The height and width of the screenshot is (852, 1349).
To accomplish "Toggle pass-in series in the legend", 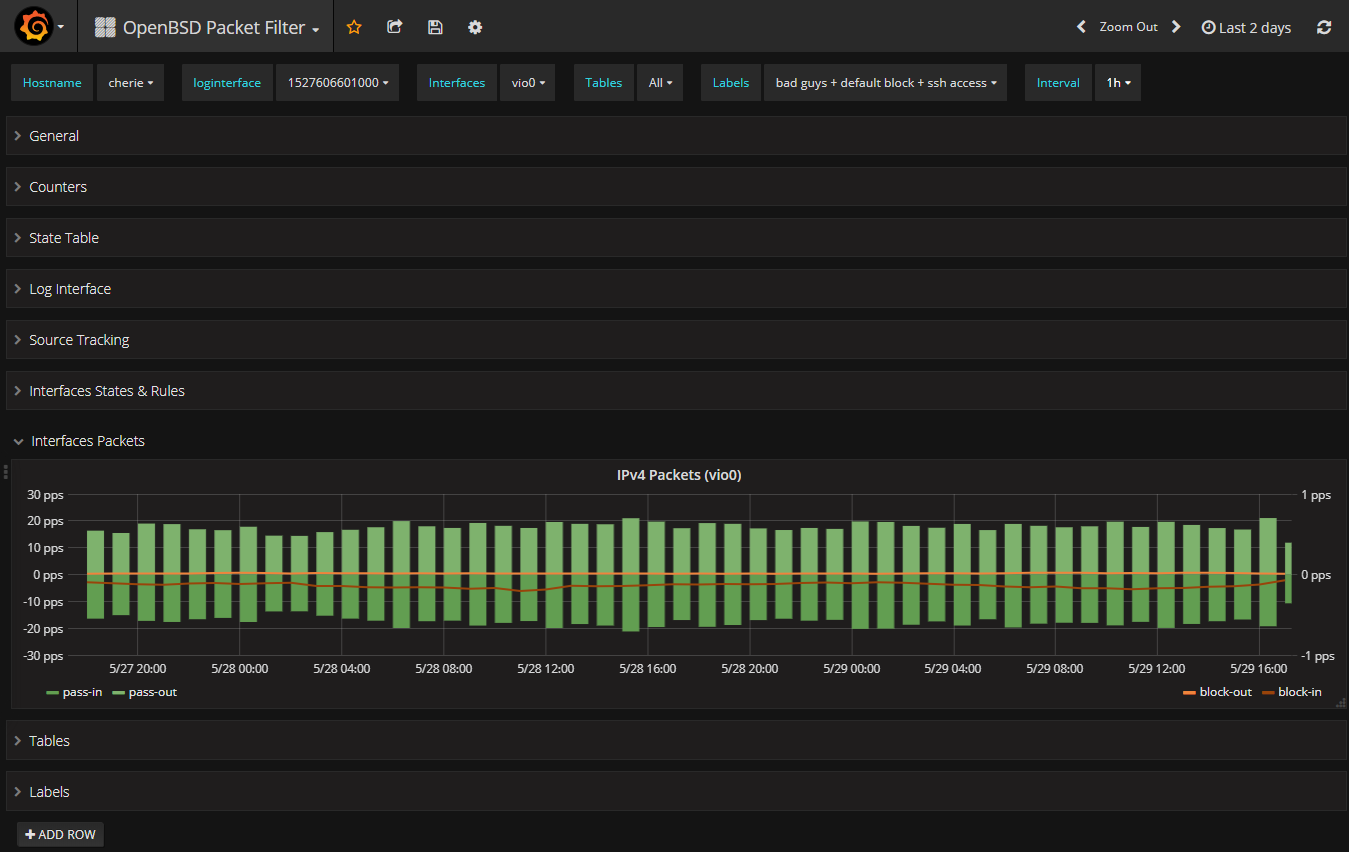I will pos(83,692).
